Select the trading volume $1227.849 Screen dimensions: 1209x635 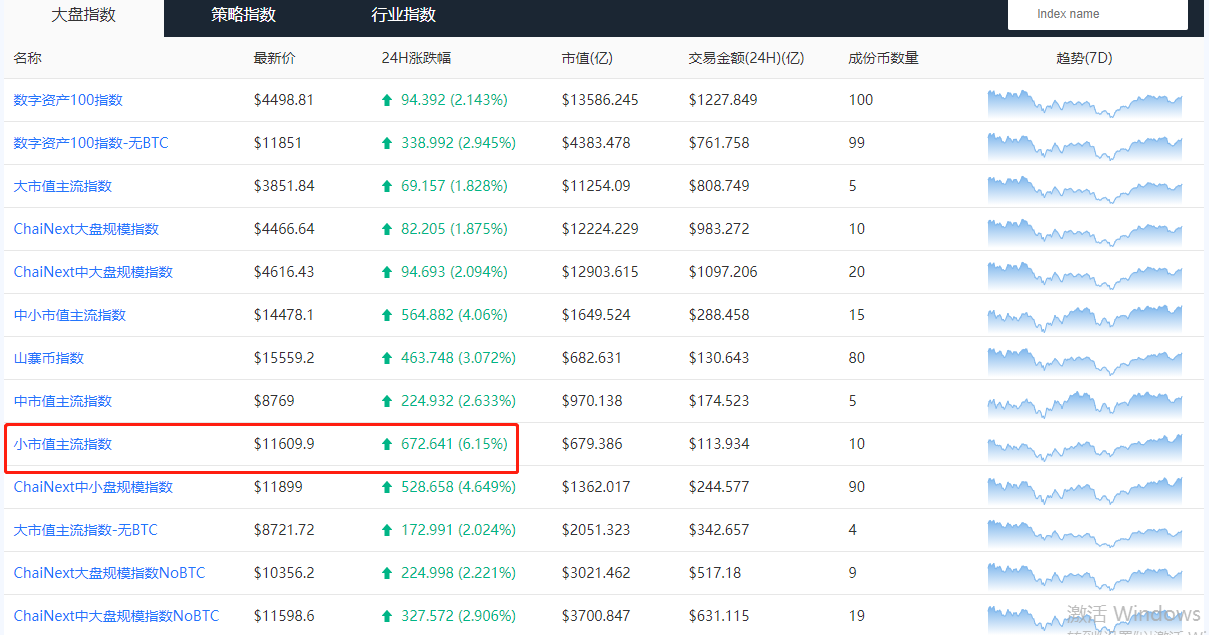(x=723, y=100)
